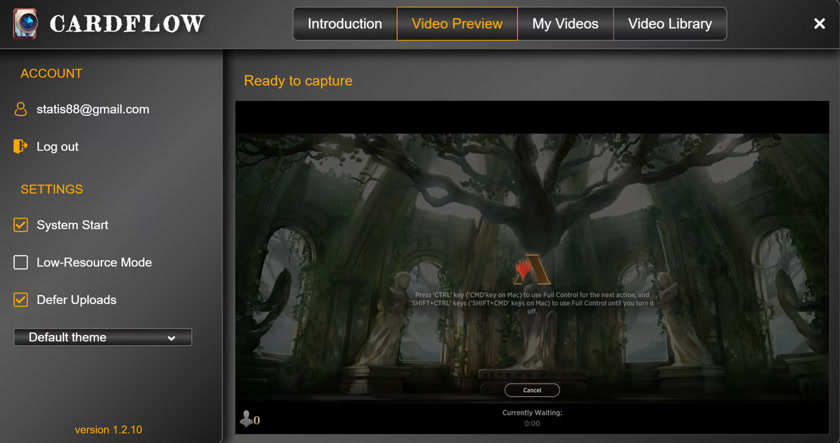Select the Video Preview tab

457,24
